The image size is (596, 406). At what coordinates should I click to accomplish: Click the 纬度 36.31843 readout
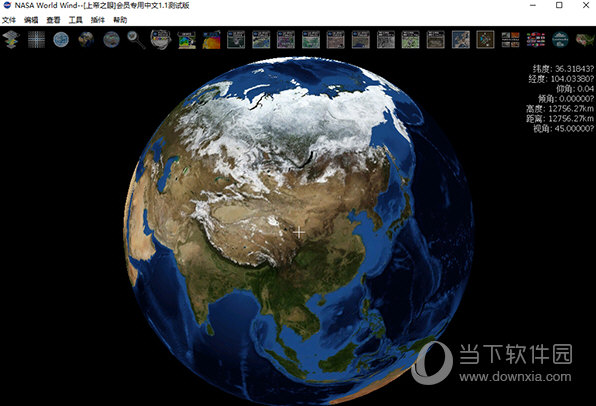pos(563,68)
